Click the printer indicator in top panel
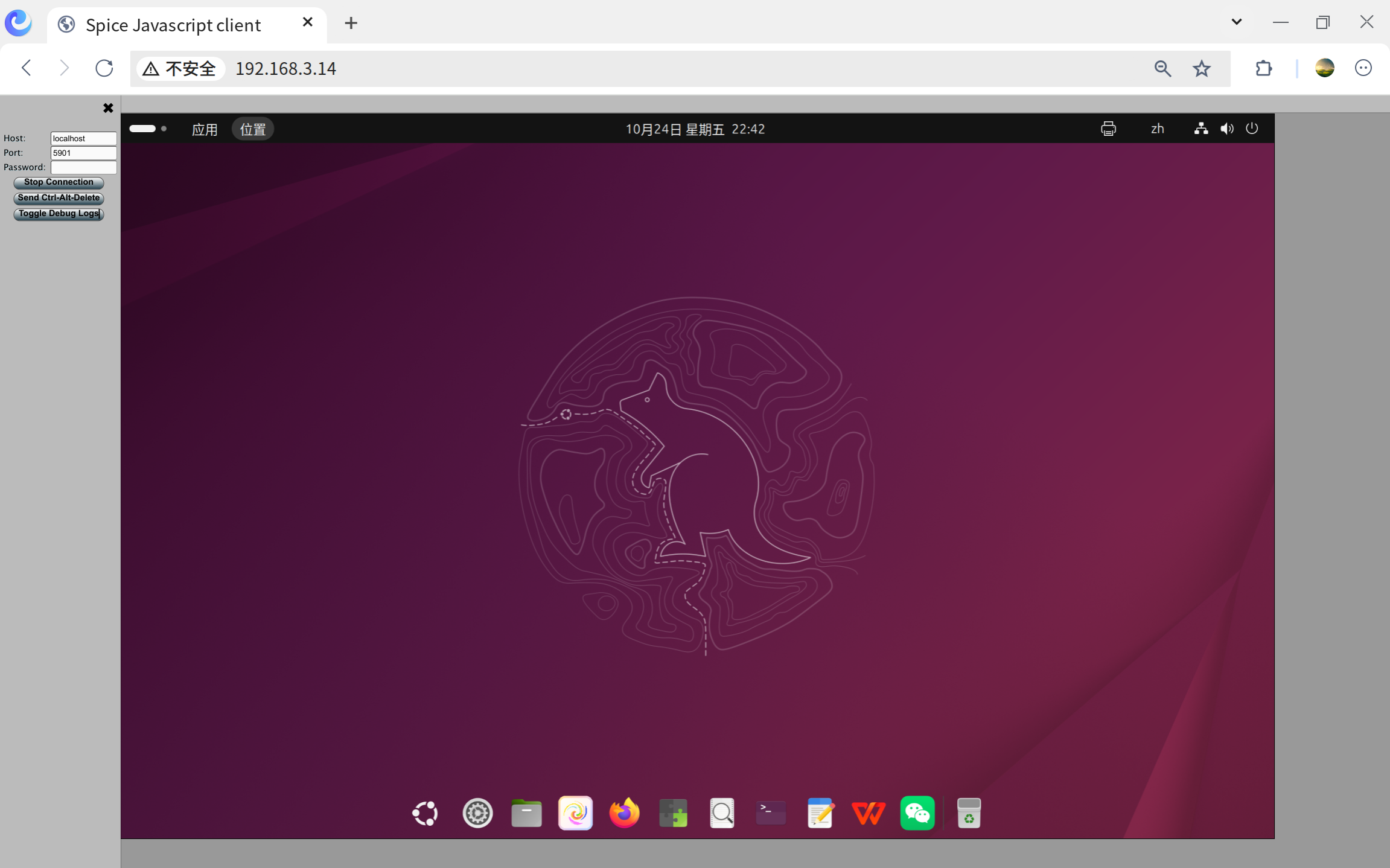The width and height of the screenshot is (1390, 868). point(1108,129)
